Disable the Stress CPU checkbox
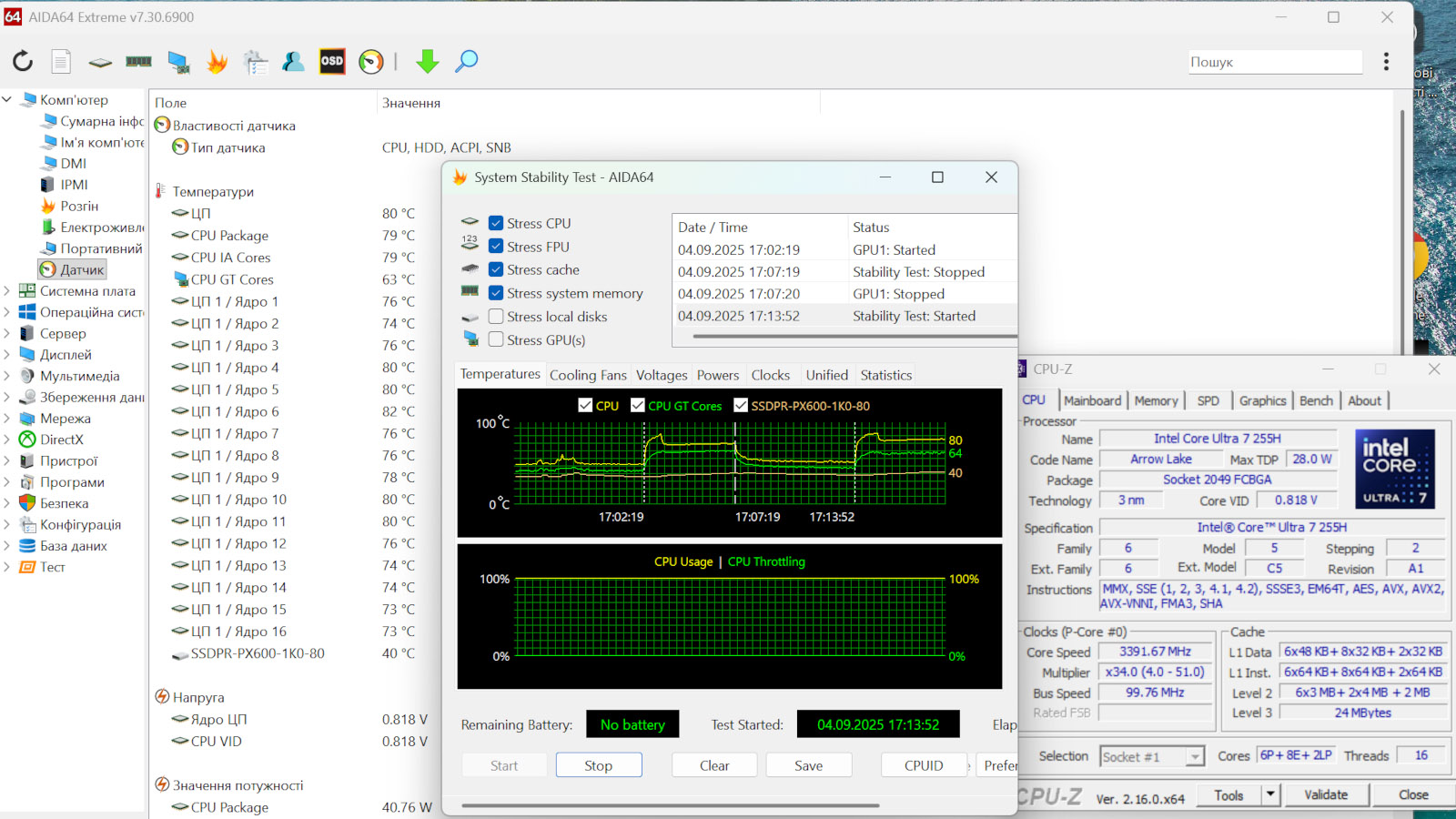Screen dimensions: 1456x819 point(496,223)
